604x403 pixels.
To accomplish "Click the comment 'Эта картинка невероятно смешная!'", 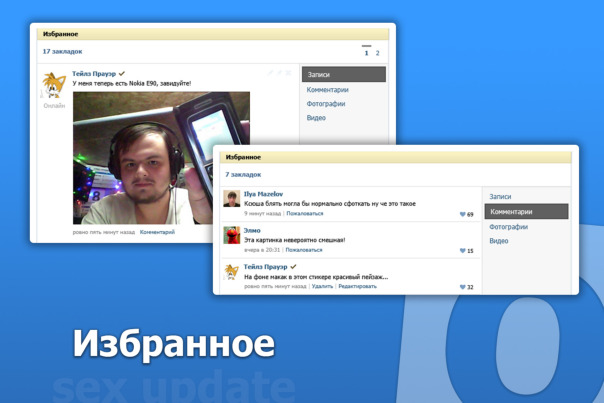I will pos(295,240).
